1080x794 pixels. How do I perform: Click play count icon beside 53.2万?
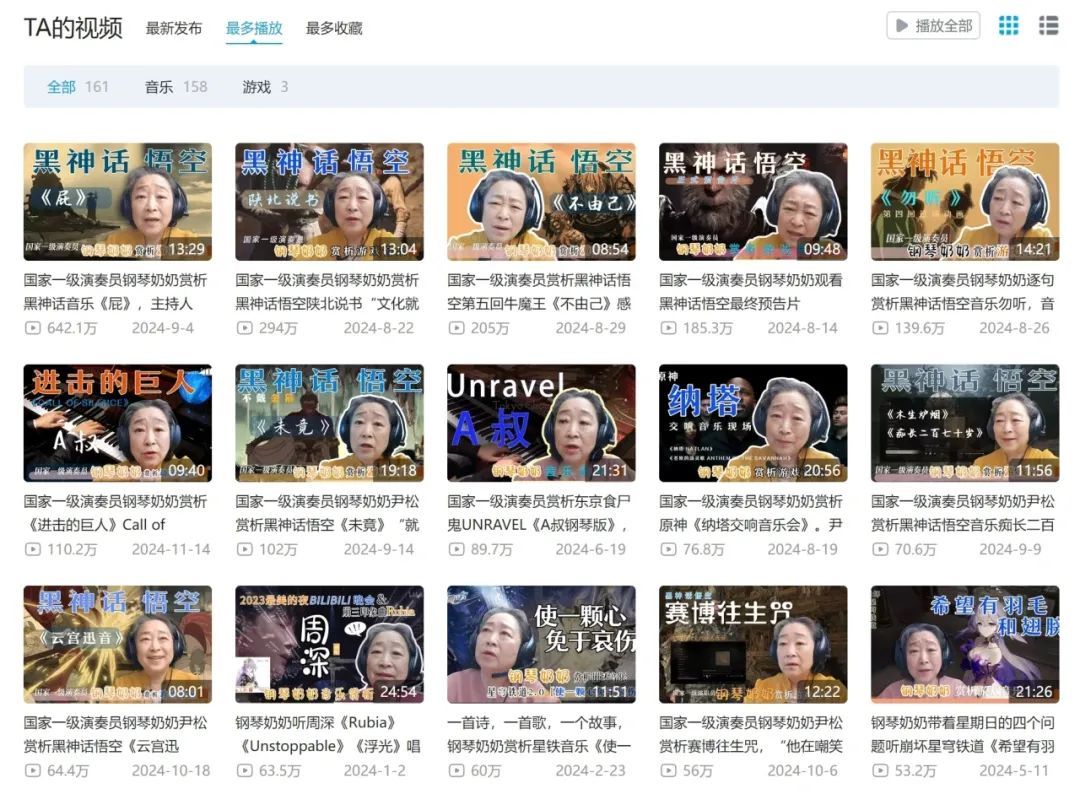click(x=880, y=771)
